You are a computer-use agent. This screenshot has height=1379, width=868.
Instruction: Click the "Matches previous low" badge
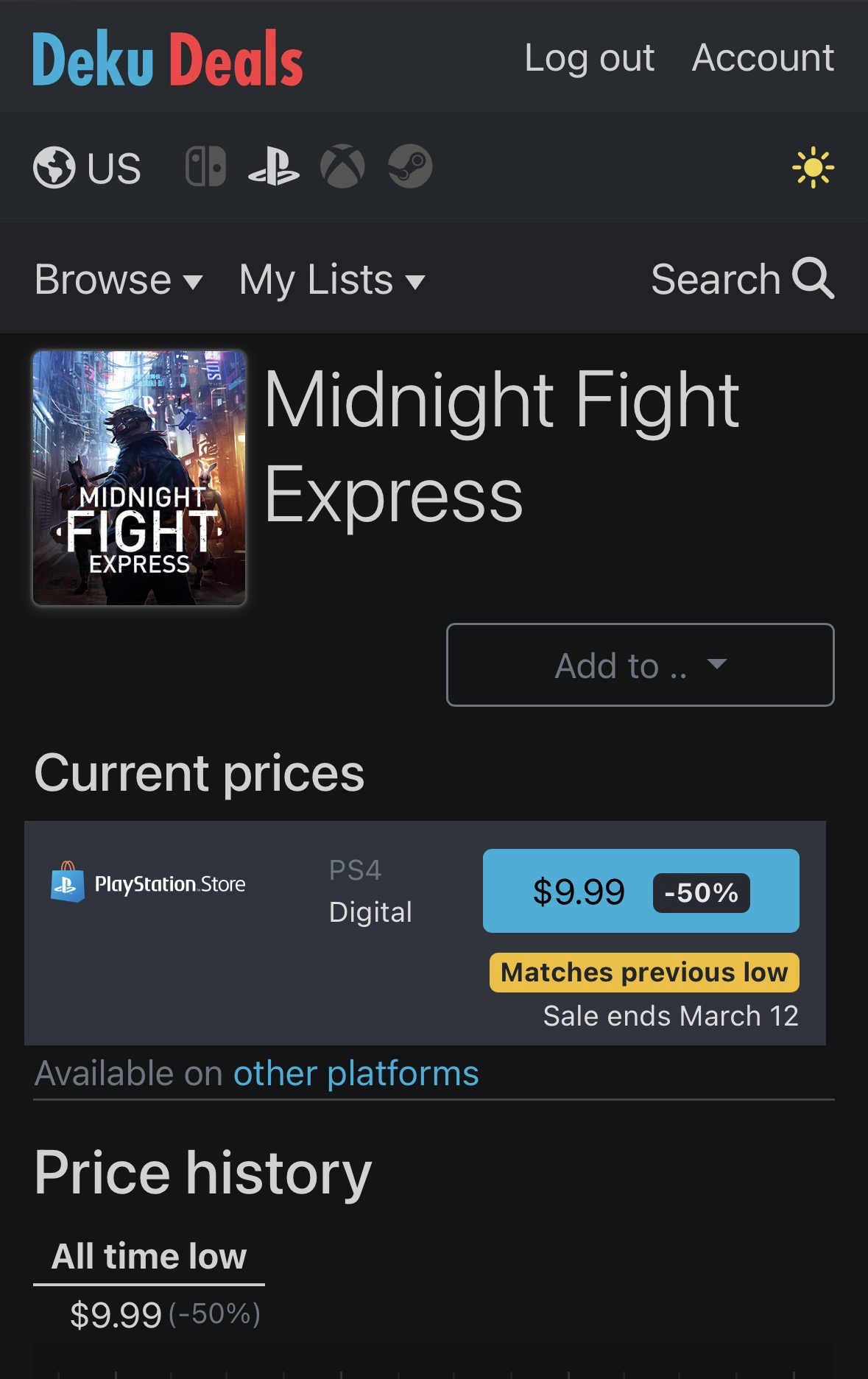[644, 973]
